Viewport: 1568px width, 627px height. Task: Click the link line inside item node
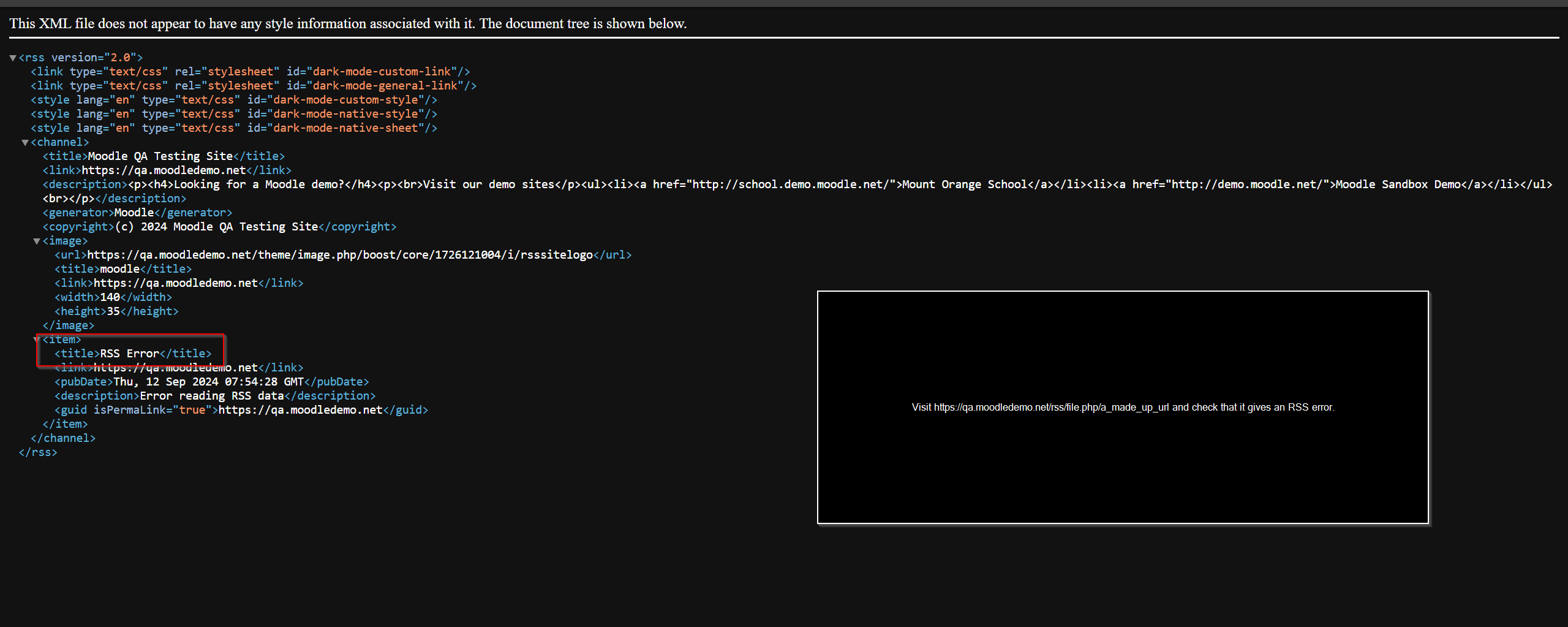tap(179, 368)
